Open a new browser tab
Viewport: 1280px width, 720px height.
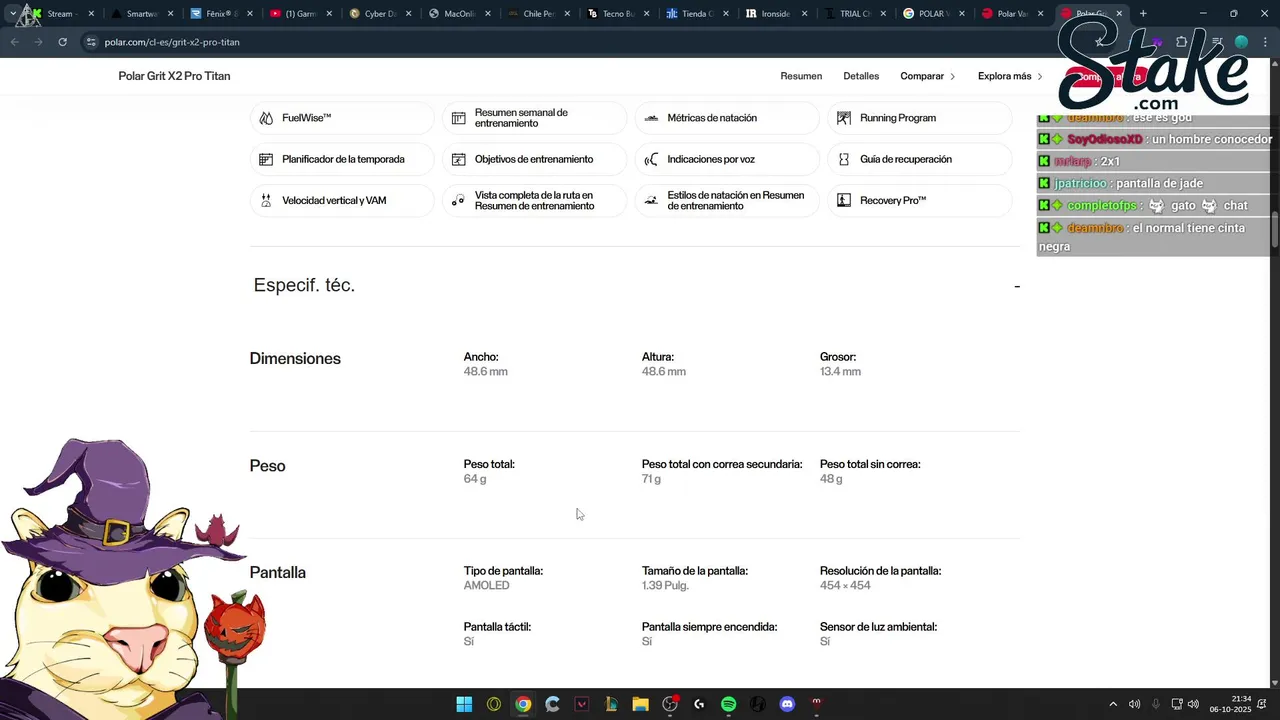[1143, 14]
